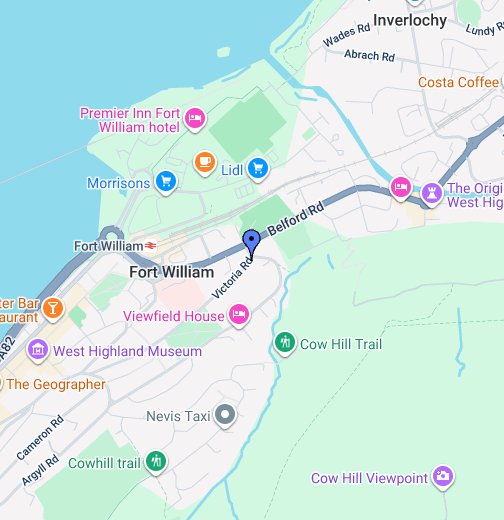Select the pink hotel pin beside Belford Rd river
Viewport: 504px width, 520px height.
click(x=401, y=188)
